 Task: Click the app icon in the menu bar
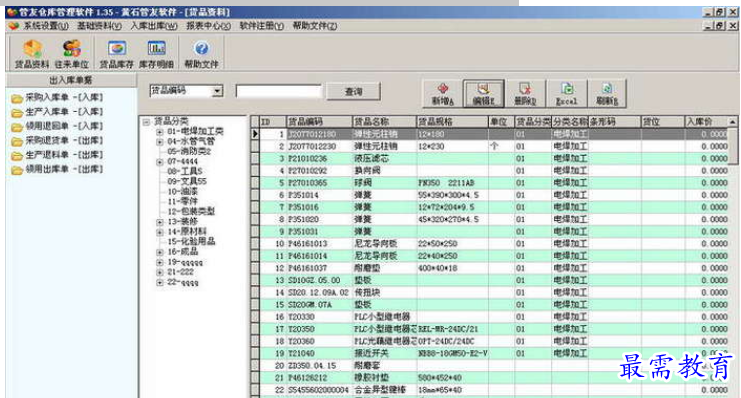14,26
